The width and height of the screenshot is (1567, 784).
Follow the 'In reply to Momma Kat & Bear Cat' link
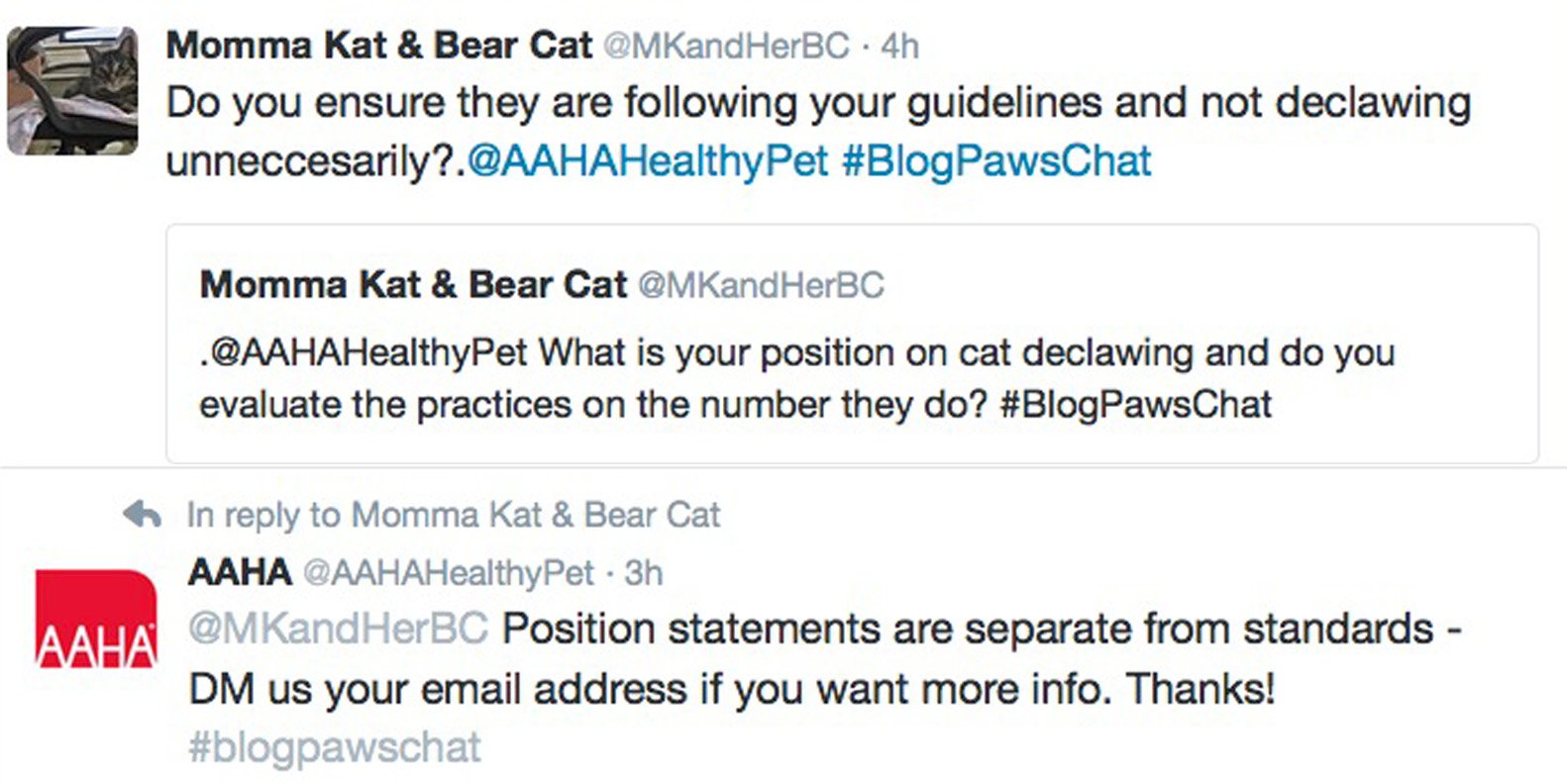[453, 515]
